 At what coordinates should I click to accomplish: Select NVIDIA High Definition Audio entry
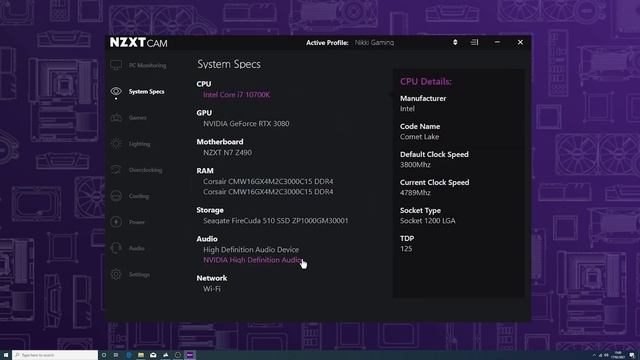pyautogui.click(x=253, y=260)
